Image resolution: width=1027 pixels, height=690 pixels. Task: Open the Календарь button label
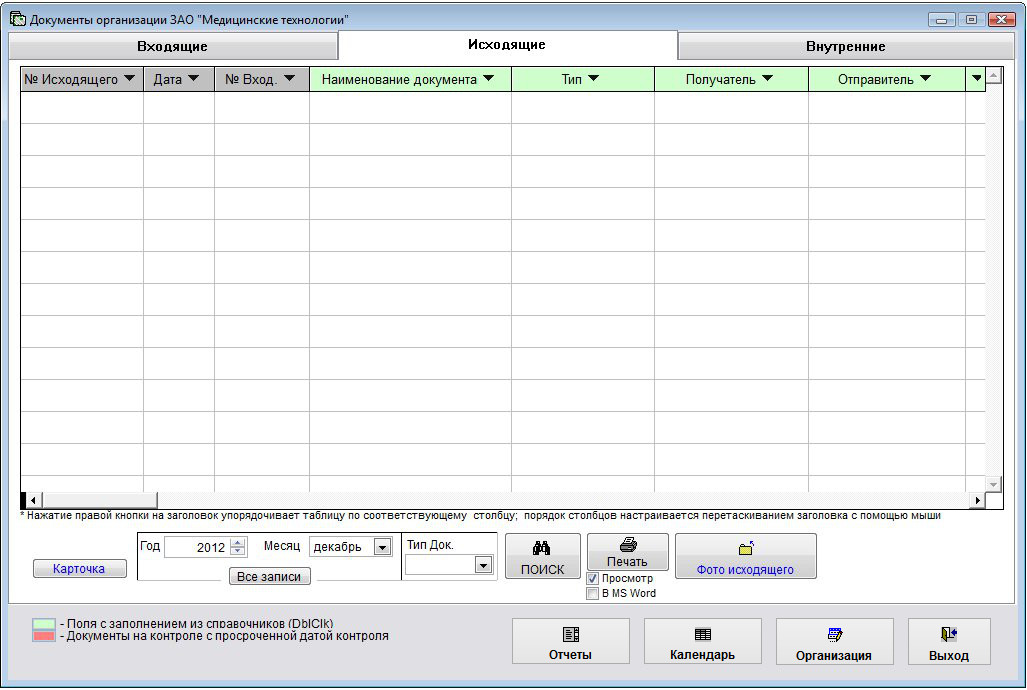[703, 655]
